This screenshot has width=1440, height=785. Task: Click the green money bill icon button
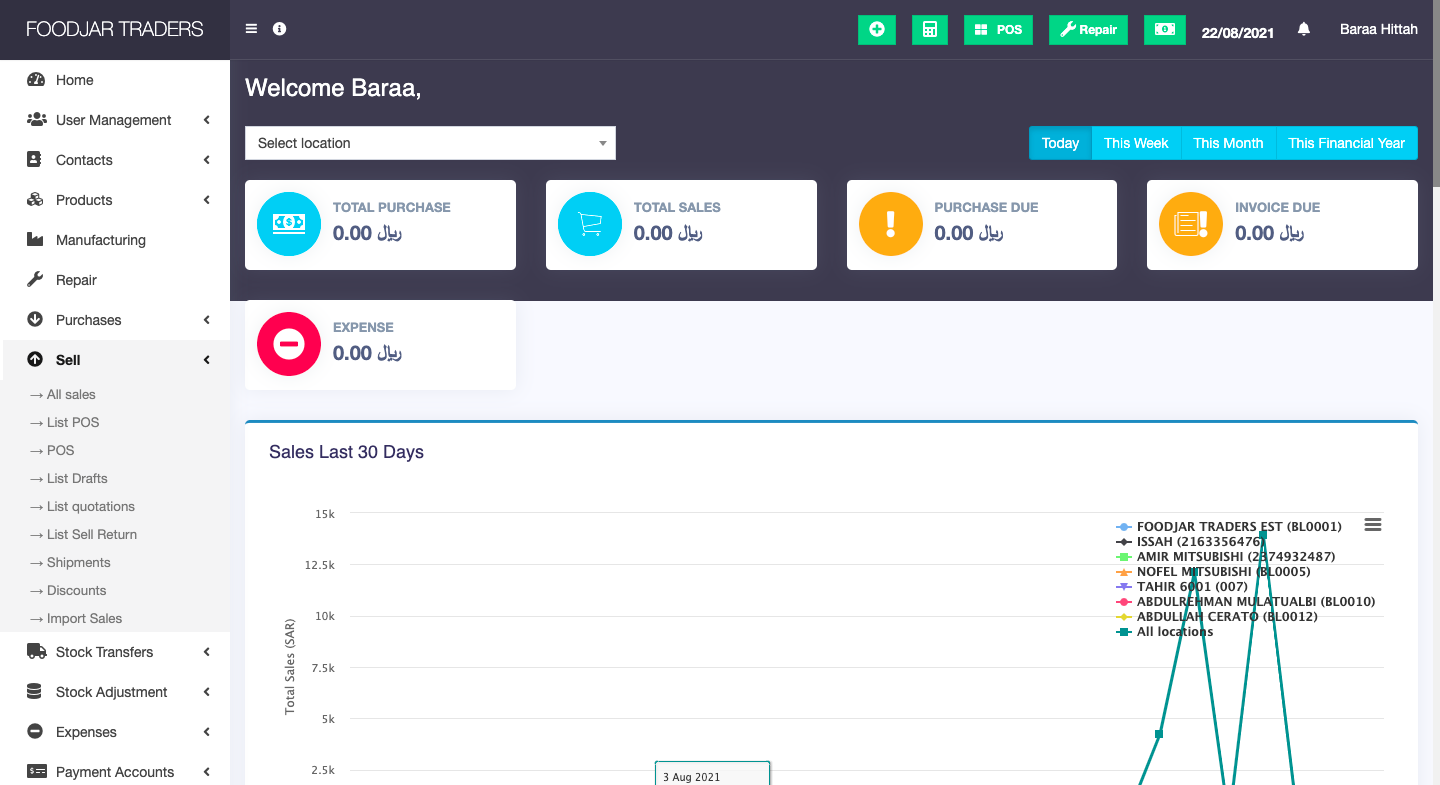point(1165,30)
